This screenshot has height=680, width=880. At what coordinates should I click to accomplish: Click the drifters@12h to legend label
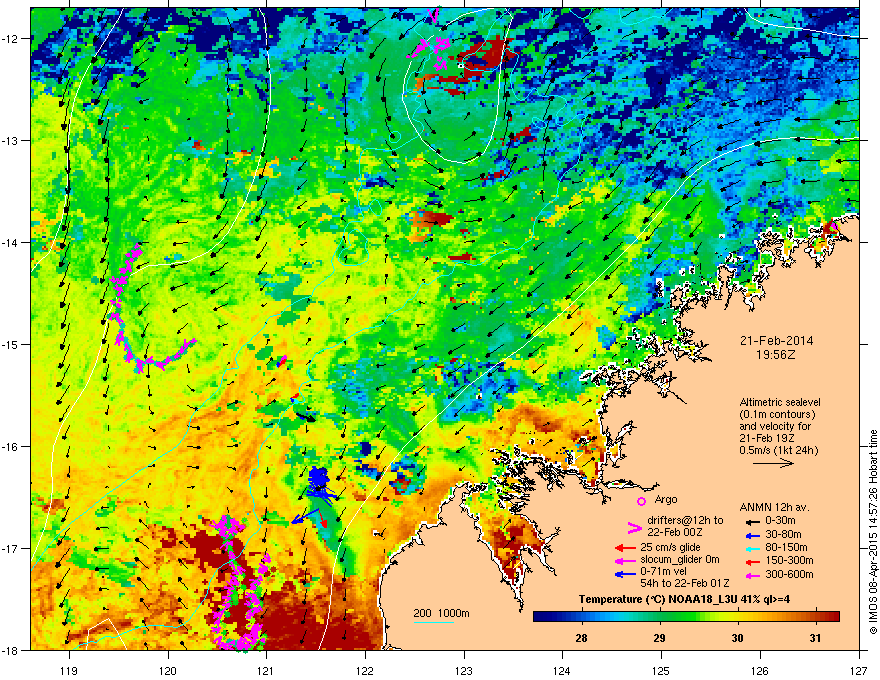tap(685, 520)
